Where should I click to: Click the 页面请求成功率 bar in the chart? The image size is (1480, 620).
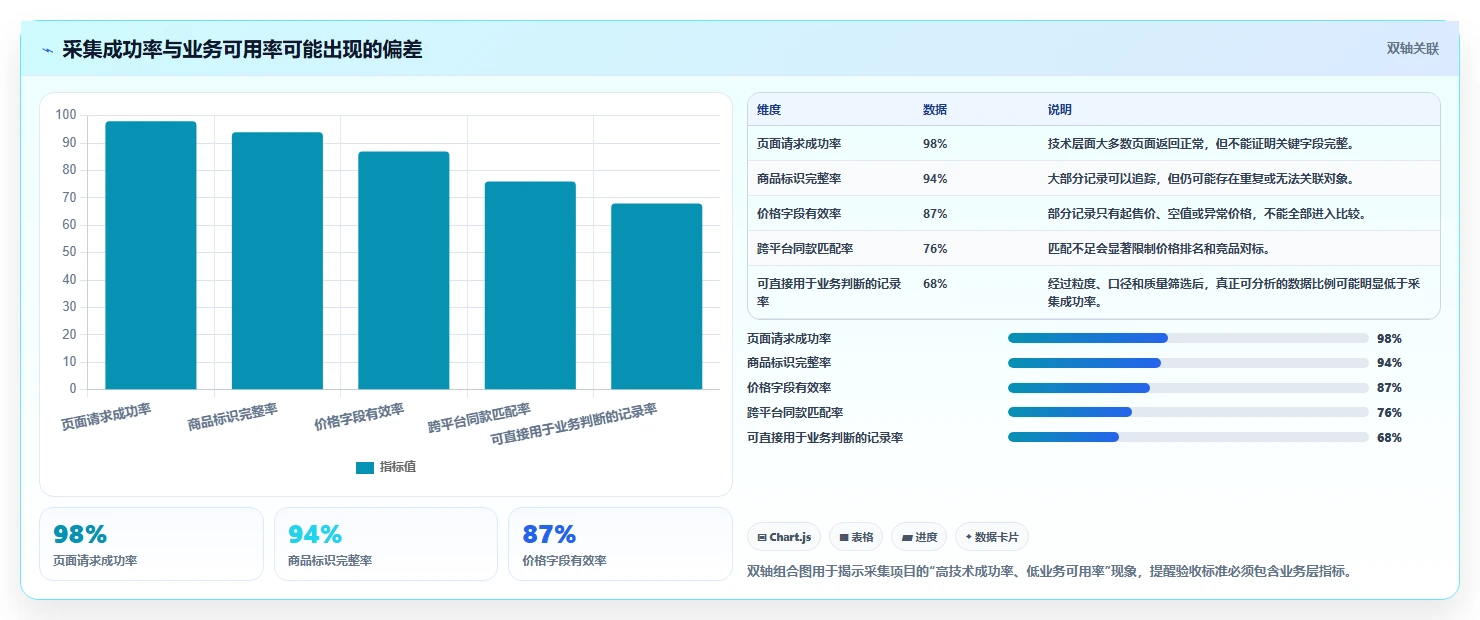(x=151, y=255)
